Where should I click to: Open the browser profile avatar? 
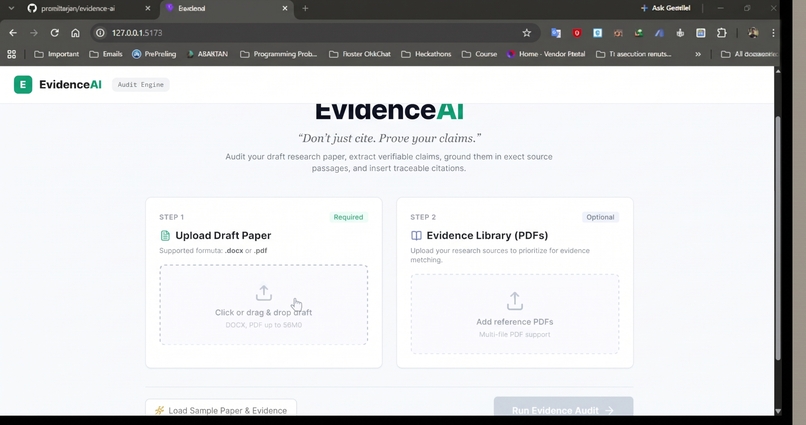(753, 33)
